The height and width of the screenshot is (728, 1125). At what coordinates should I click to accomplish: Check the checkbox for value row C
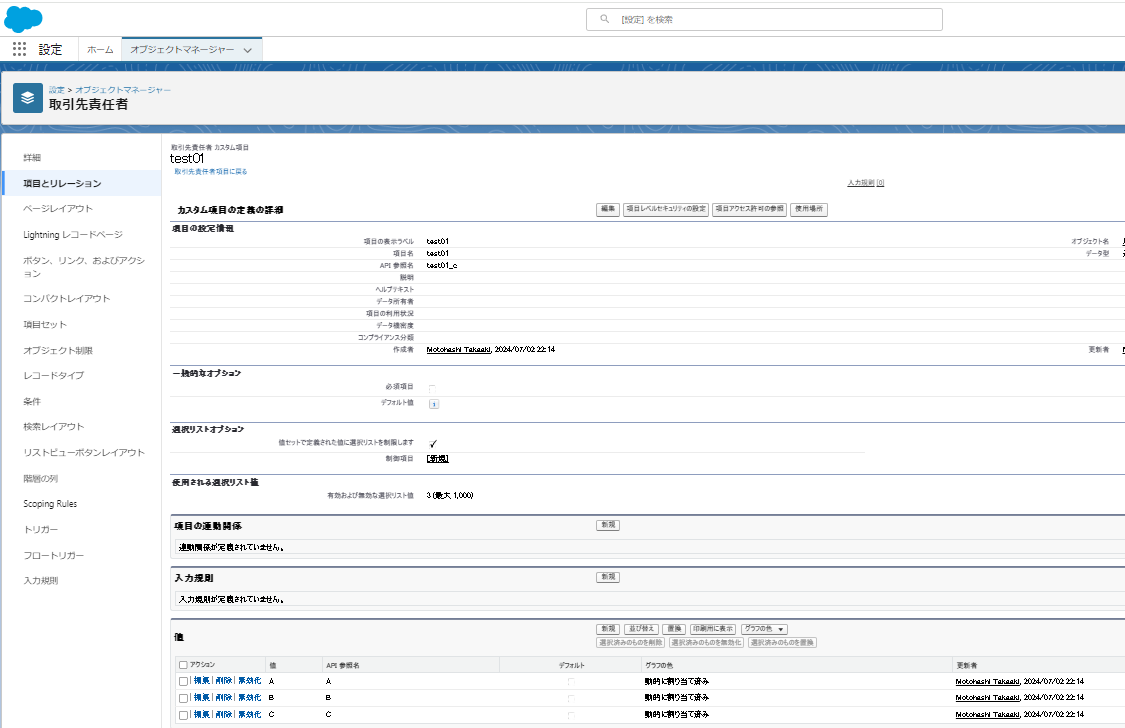(x=183, y=715)
